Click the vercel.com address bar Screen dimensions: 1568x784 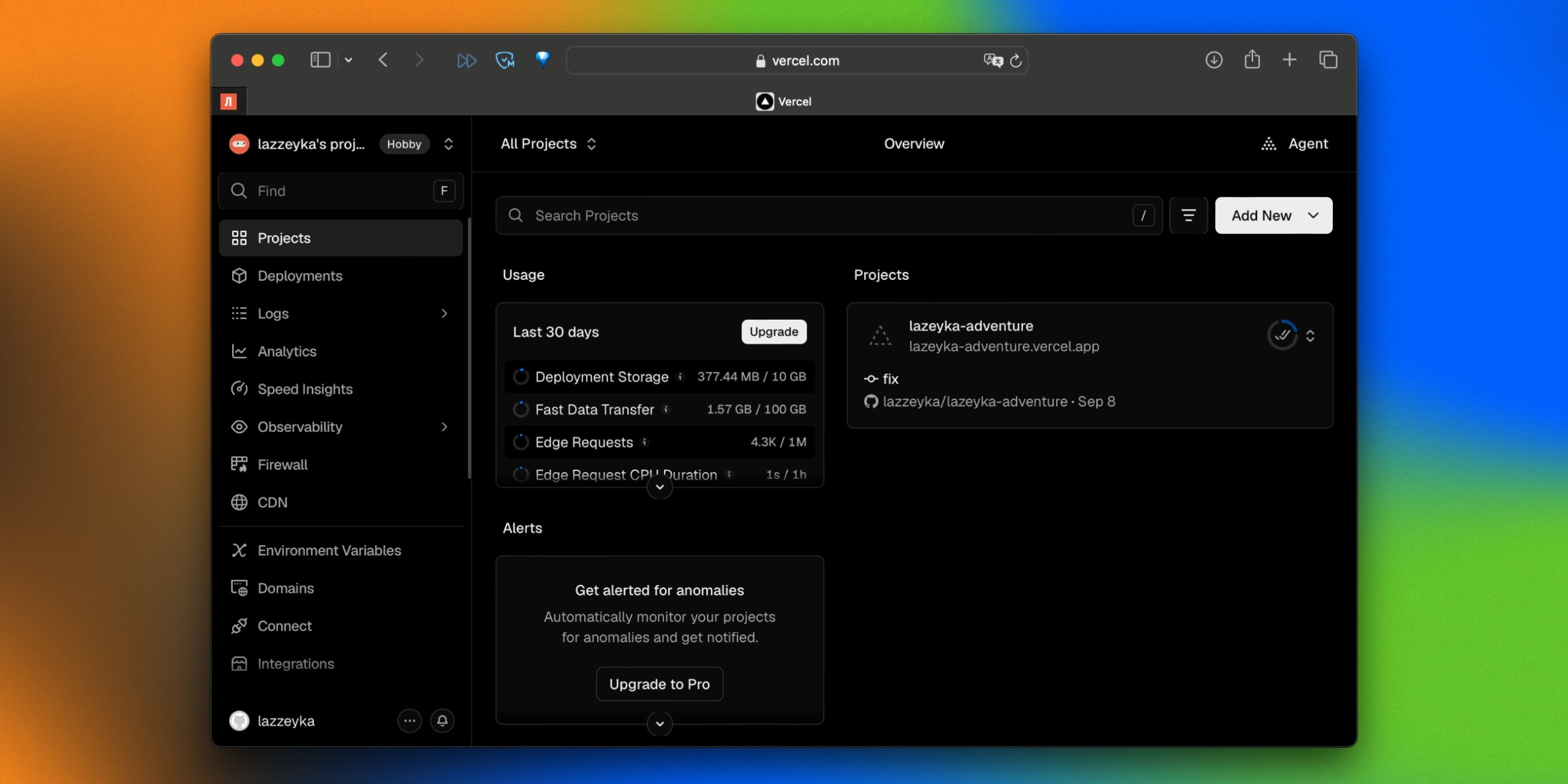click(x=797, y=60)
